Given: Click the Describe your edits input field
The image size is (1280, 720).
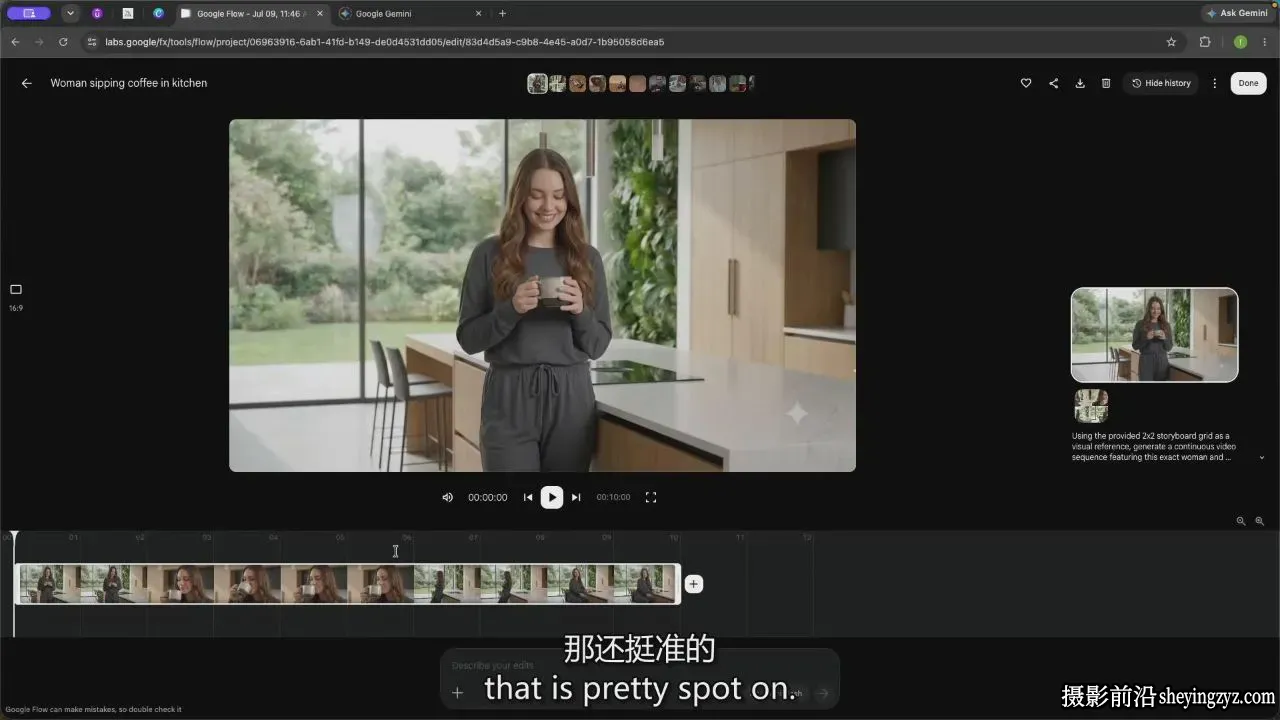Looking at the screenshot, I should point(640,666).
